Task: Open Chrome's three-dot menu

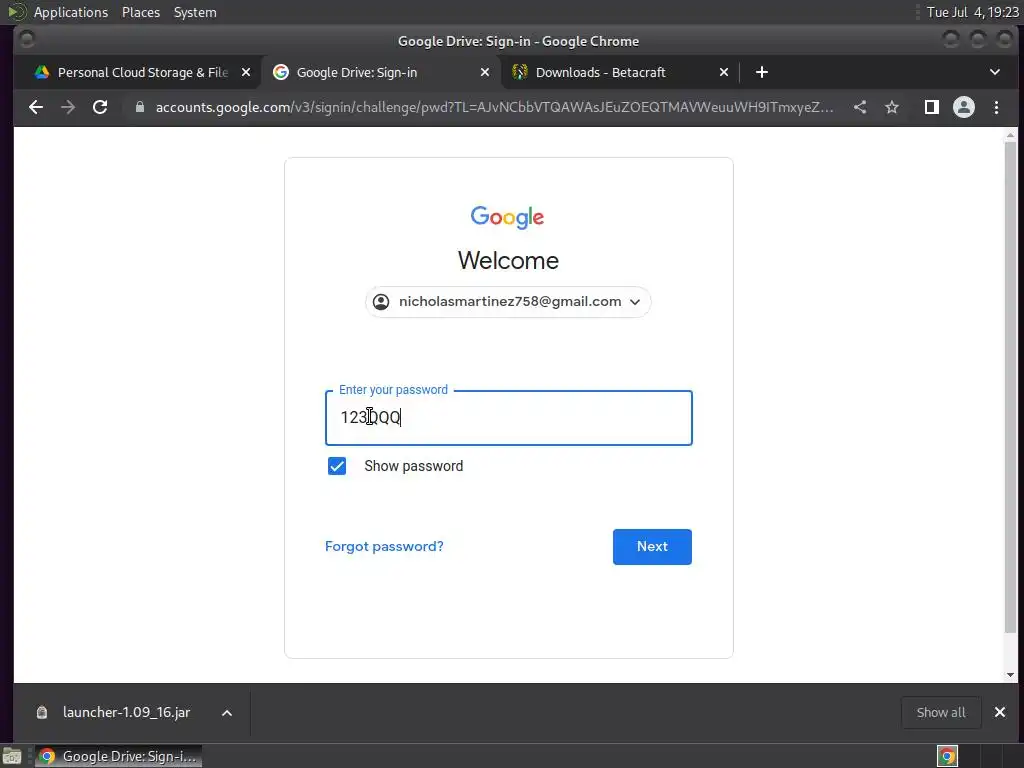Action: [x=996, y=107]
